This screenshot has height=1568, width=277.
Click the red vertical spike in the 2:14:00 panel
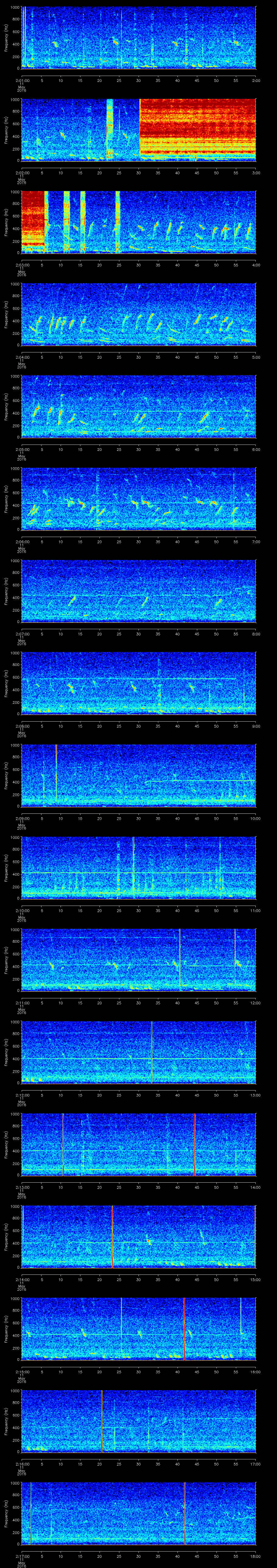coord(112,1237)
